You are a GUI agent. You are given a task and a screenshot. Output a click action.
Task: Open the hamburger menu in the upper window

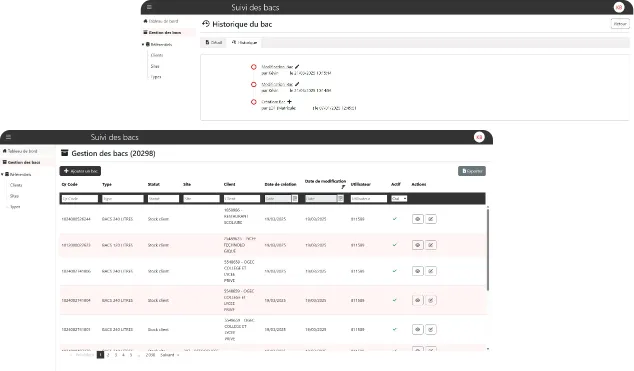pyautogui.click(x=149, y=7)
